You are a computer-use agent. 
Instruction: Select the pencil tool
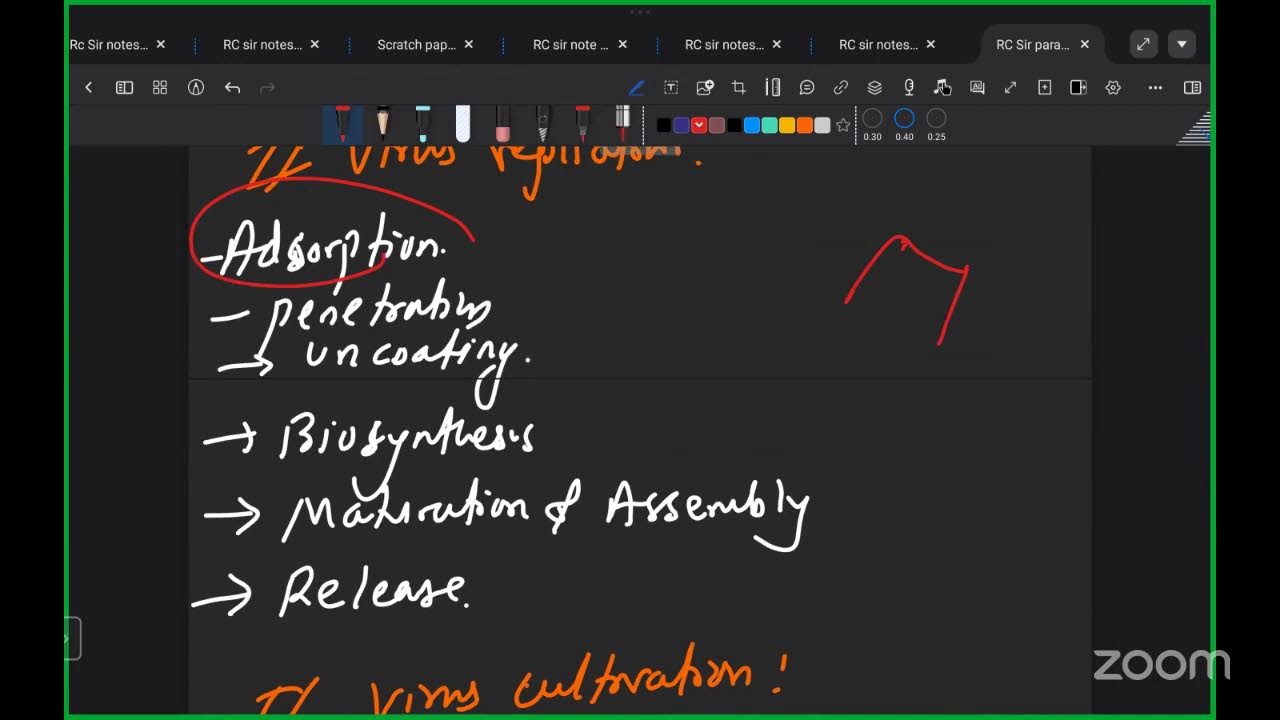pos(383,124)
